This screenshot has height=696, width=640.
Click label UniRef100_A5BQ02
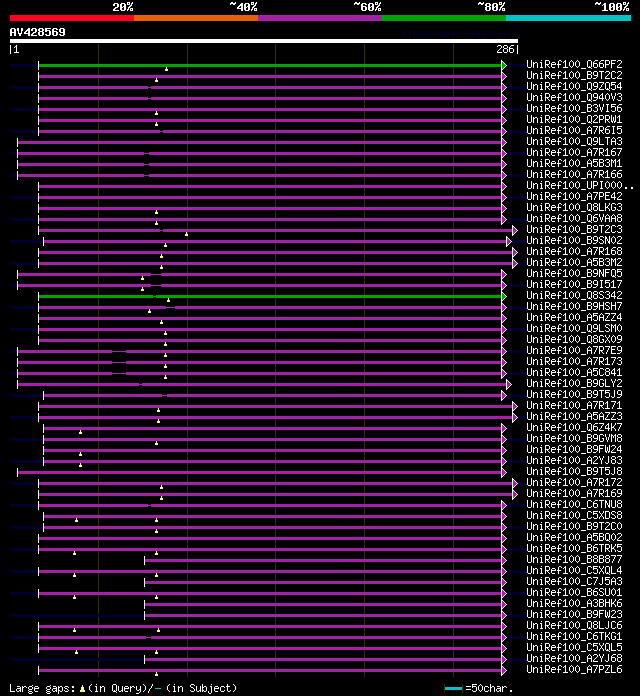574,538
